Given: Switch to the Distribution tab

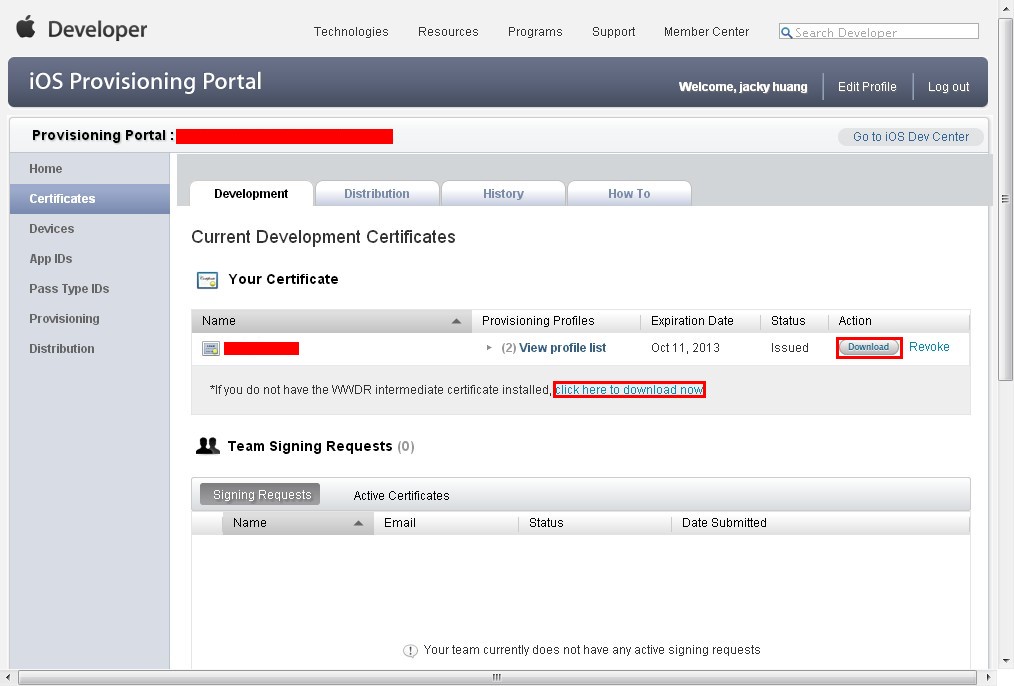Looking at the screenshot, I should pos(376,193).
